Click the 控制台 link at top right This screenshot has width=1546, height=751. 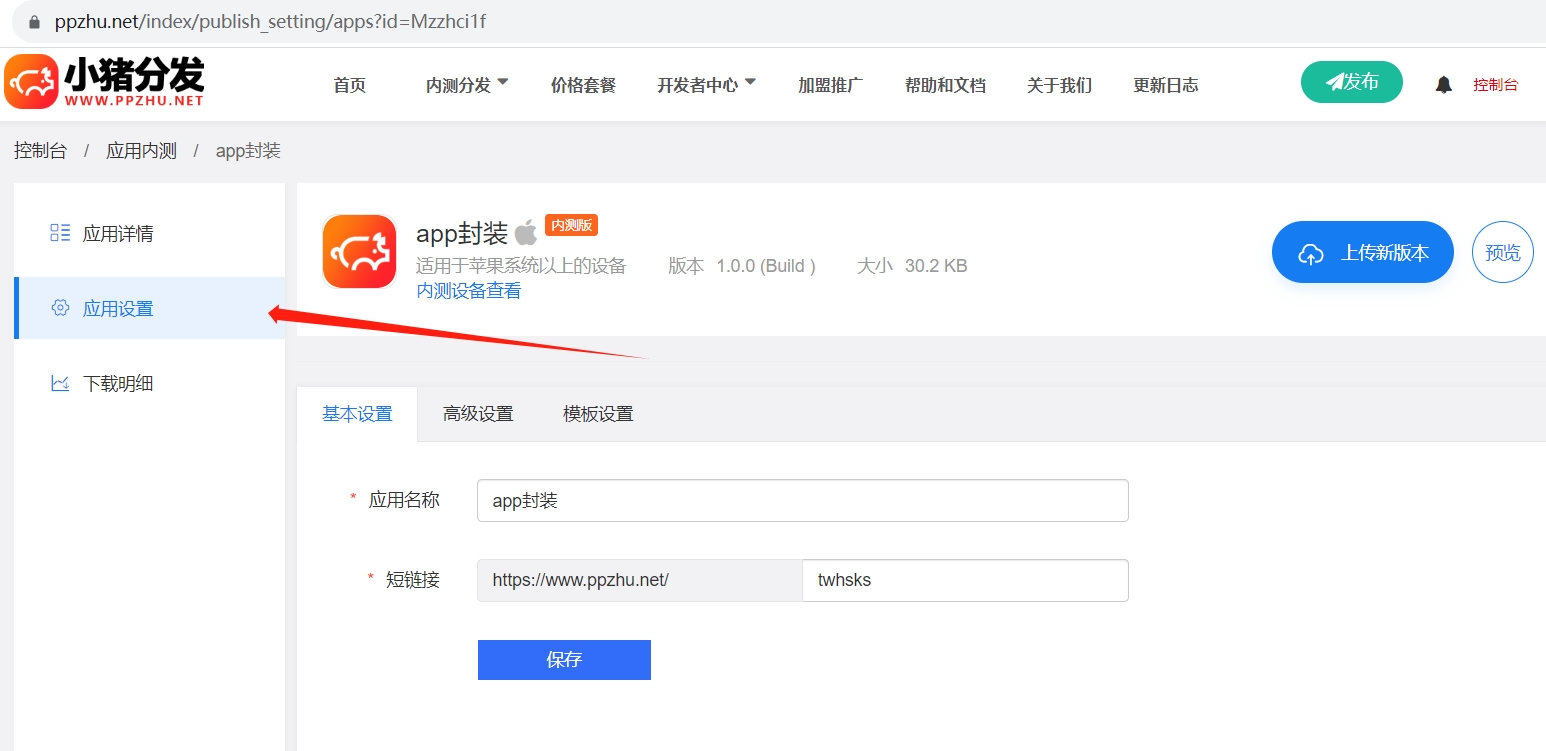pos(1496,84)
